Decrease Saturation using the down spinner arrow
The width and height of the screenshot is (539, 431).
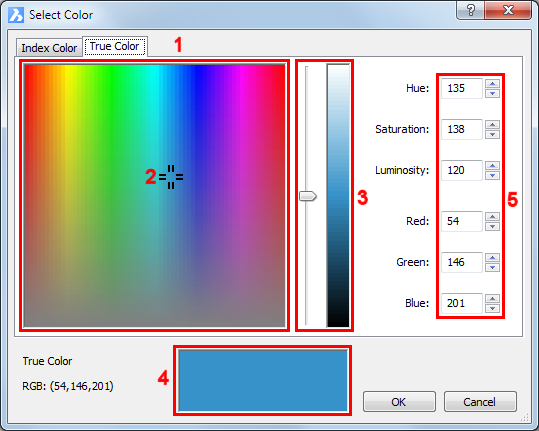click(492, 134)
